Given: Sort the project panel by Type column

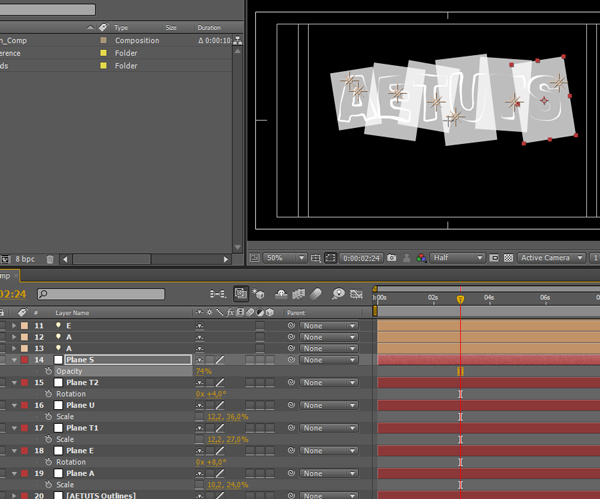Looking at the screenshot, I should pos(121,28).
